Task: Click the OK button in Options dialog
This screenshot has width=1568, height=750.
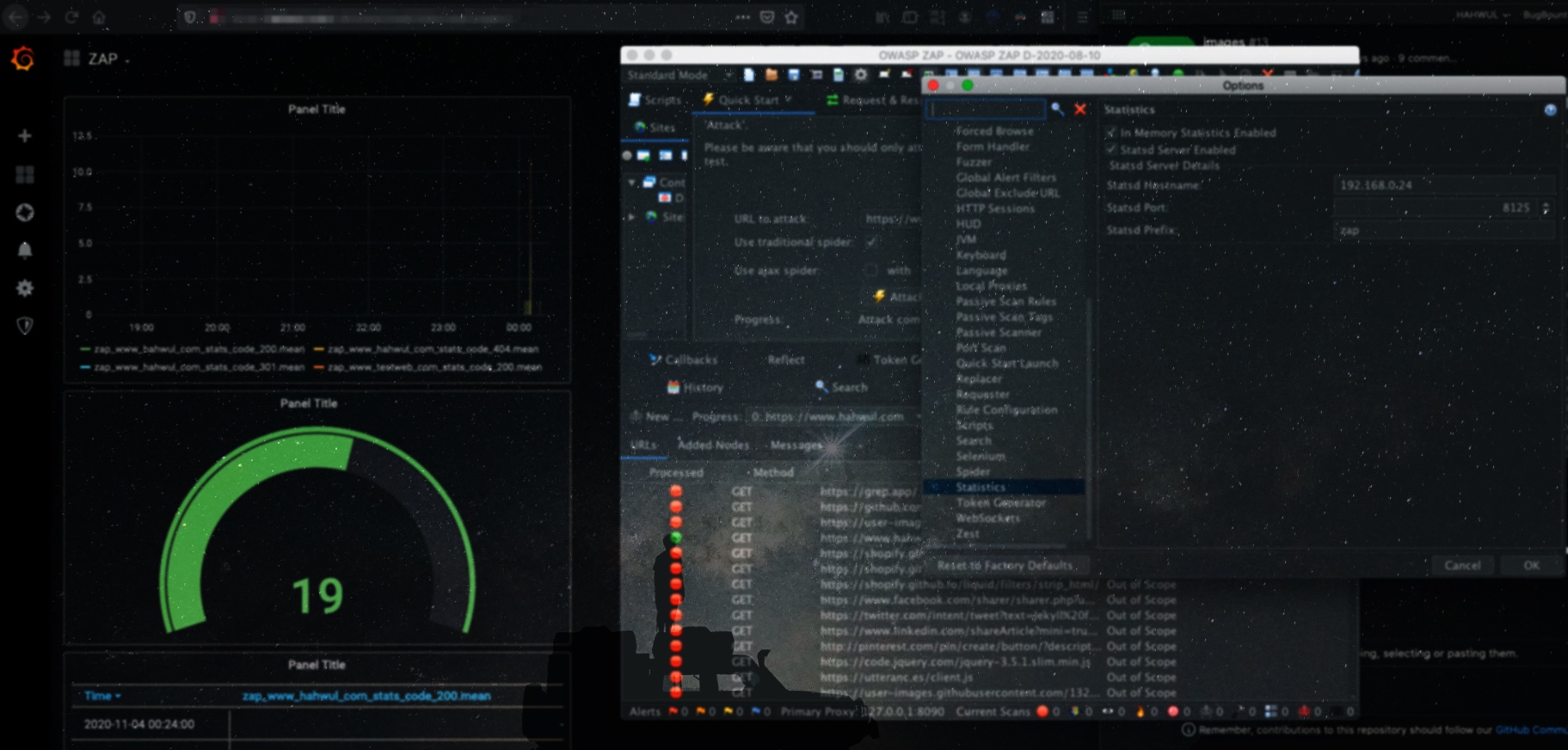Action: click(x=1531, y=565)
